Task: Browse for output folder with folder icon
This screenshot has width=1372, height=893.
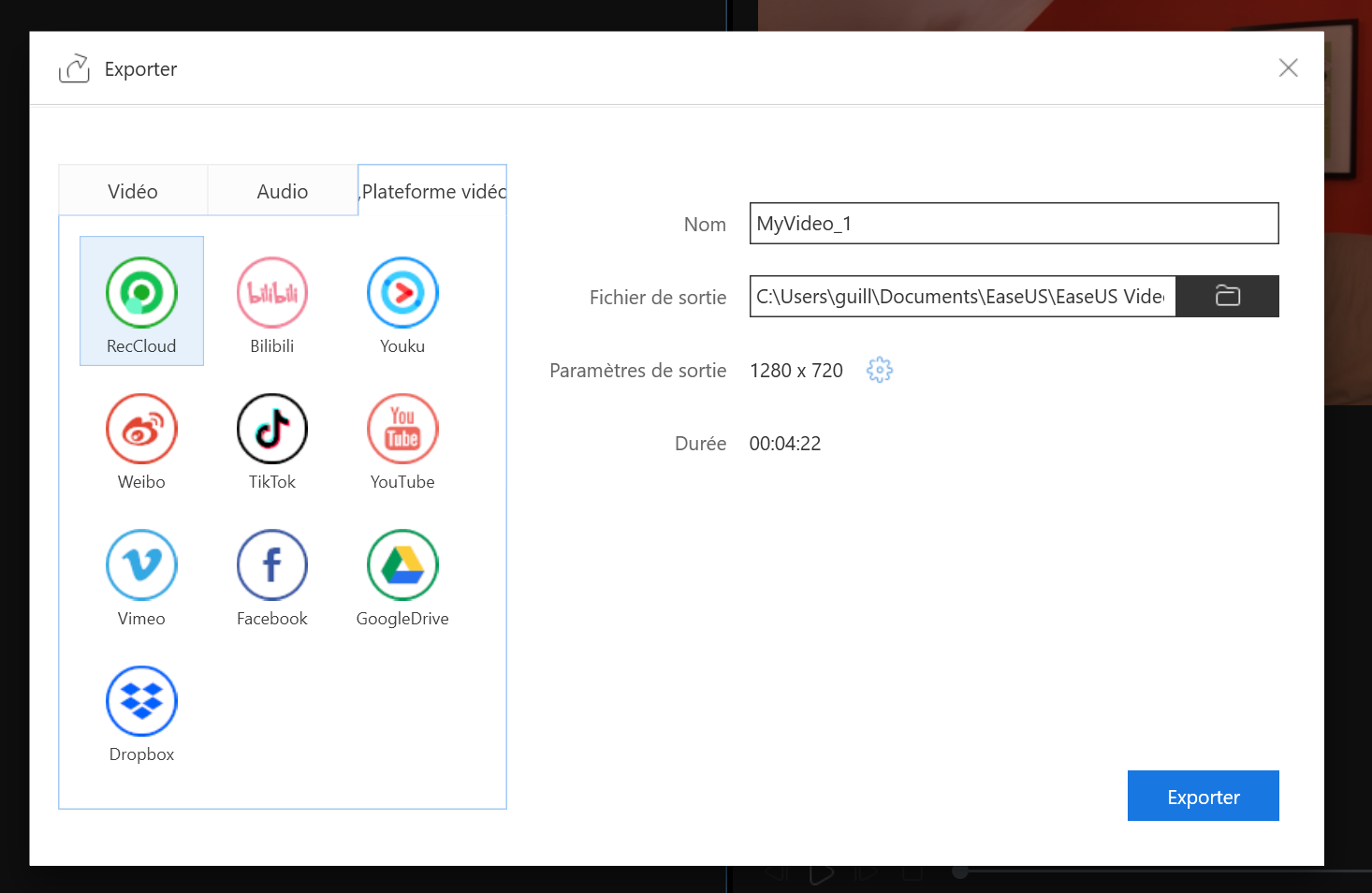Action: 1227,296
